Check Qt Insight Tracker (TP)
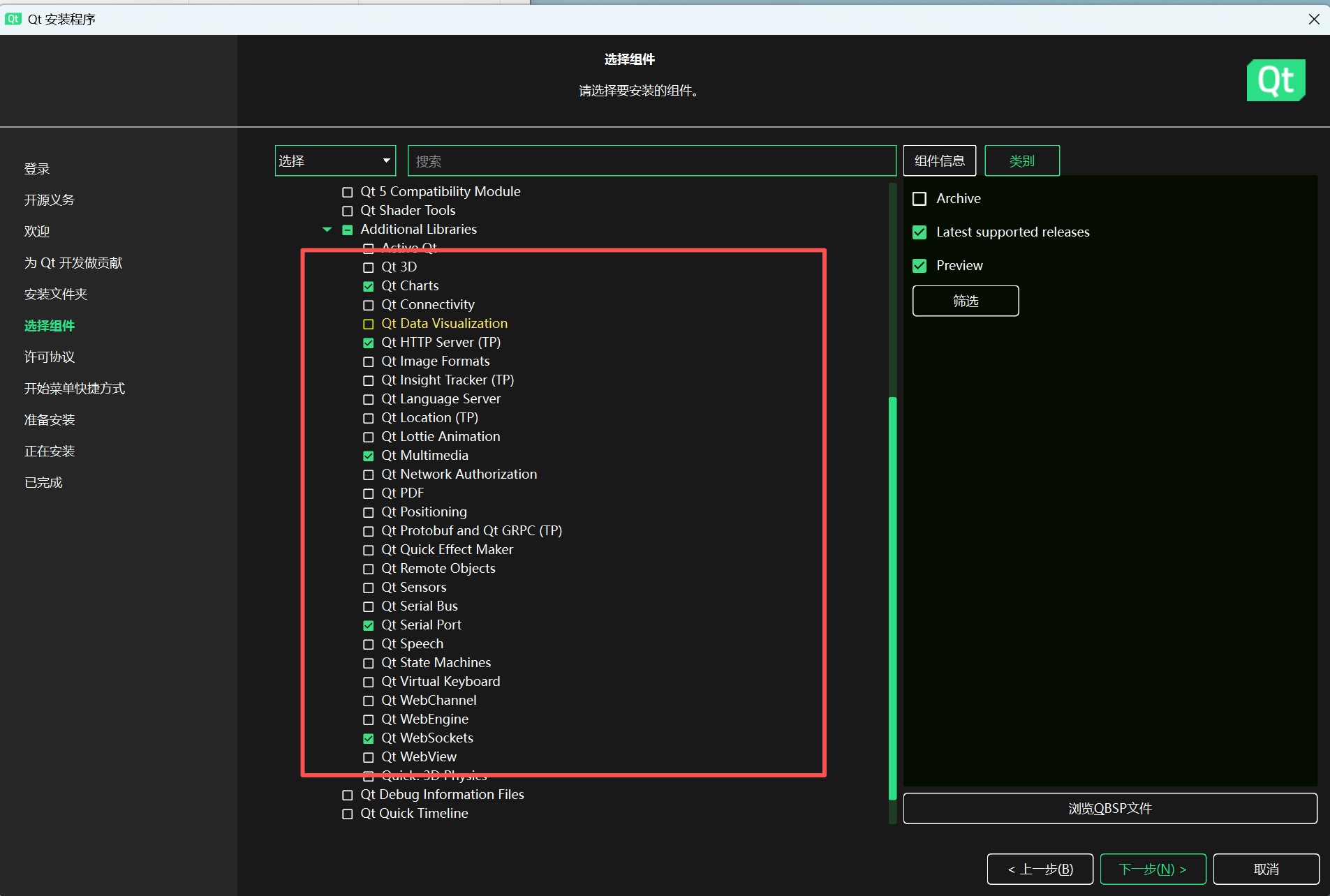The width and height of the screenshot is (1330, 896). pos(368,380)
